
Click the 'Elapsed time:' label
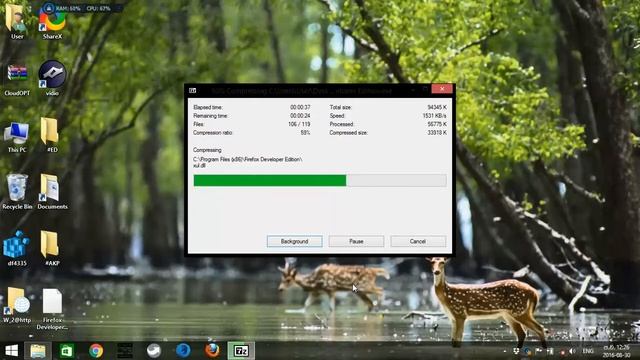pyautogui.click(x=208, y=107)
